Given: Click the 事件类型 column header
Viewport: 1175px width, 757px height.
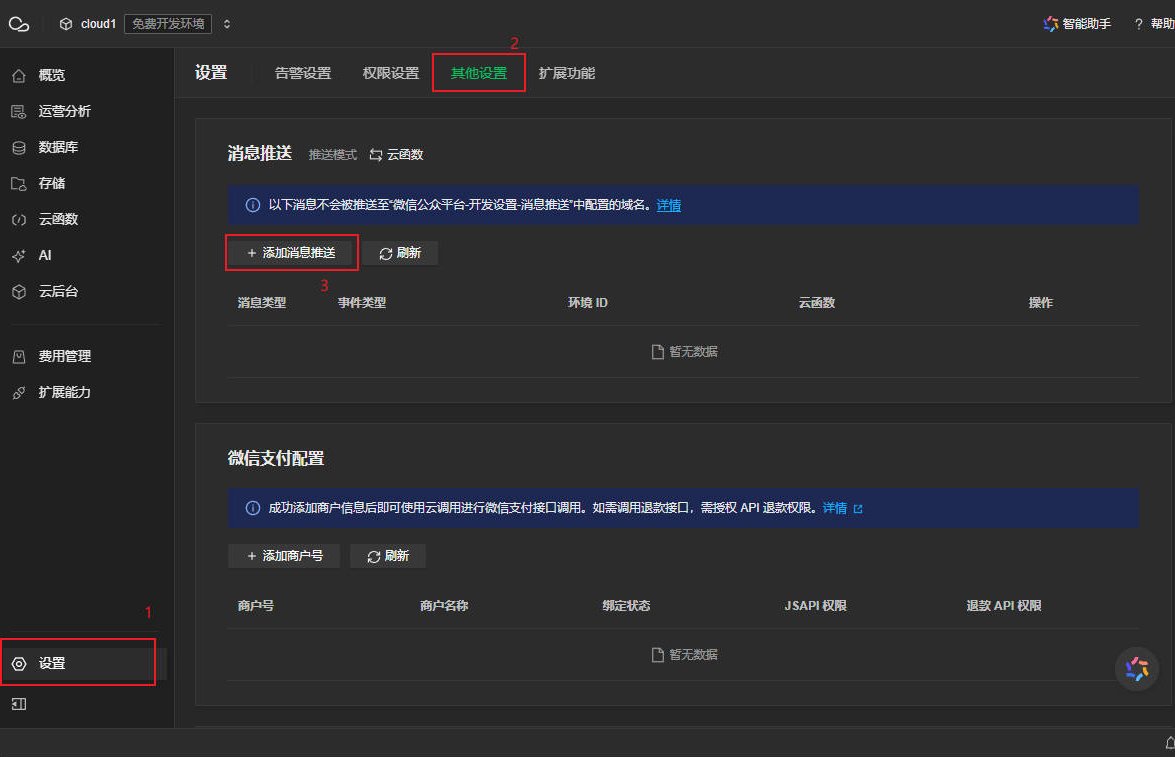Looking at the screenshot, I should pyautogui.click(x=362, y=303).
